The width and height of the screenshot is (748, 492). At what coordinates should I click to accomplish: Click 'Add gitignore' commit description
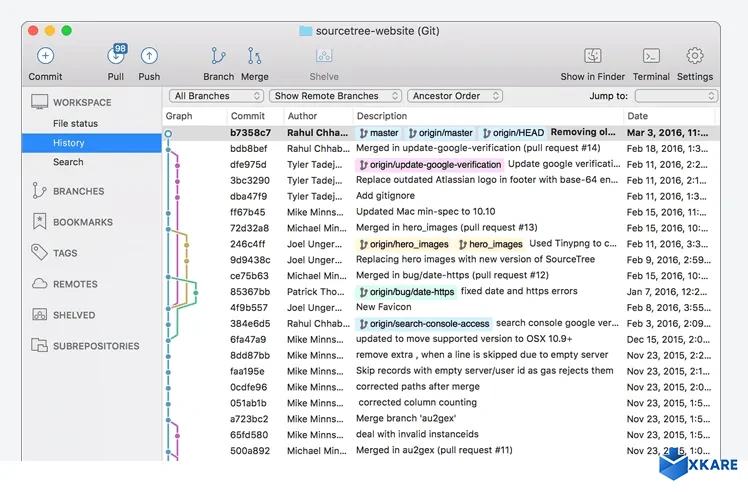click(385, 196)
